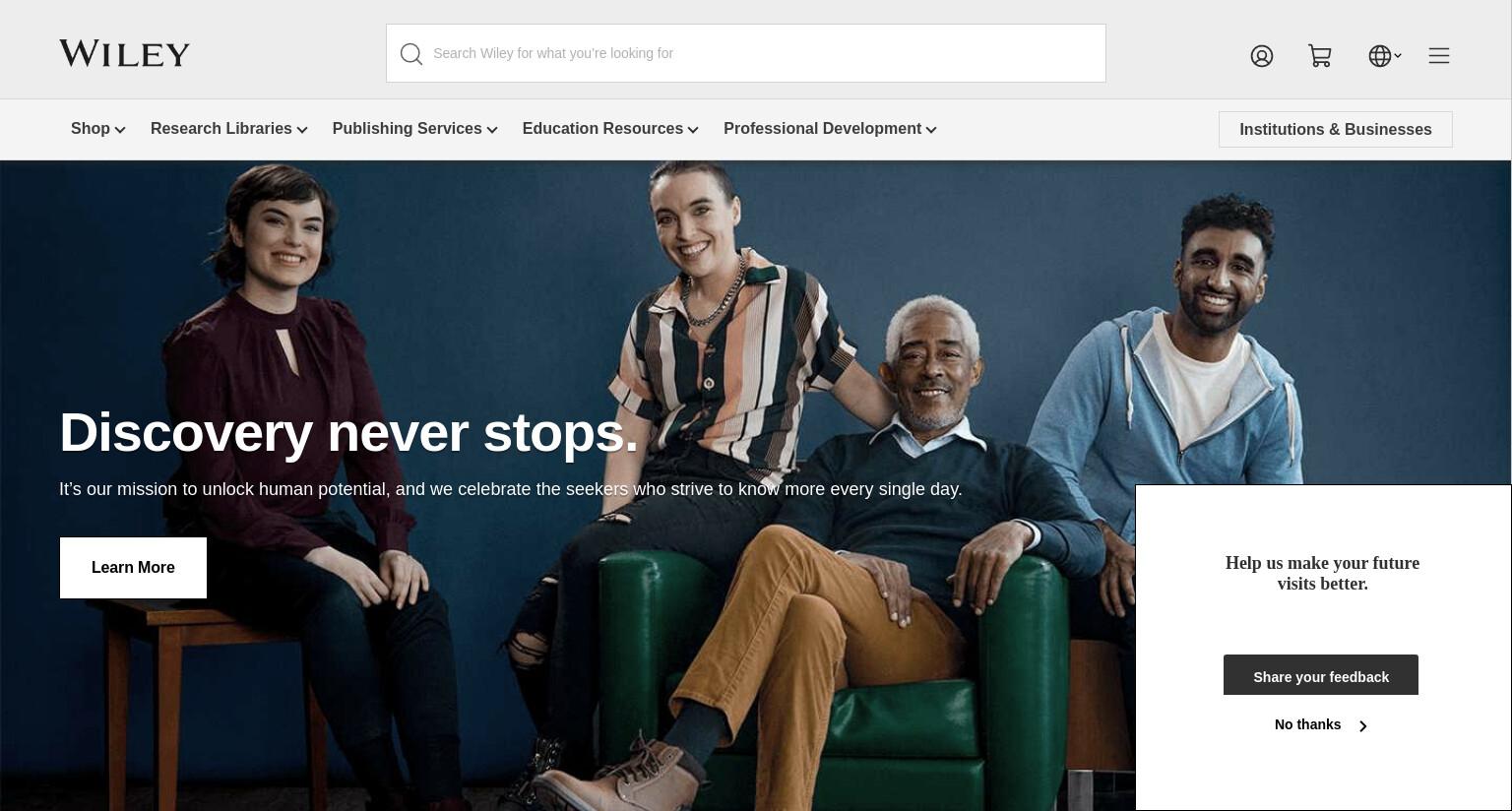Open the Professional Development menu
This screenshot has height=811, width=1512.
830,129
